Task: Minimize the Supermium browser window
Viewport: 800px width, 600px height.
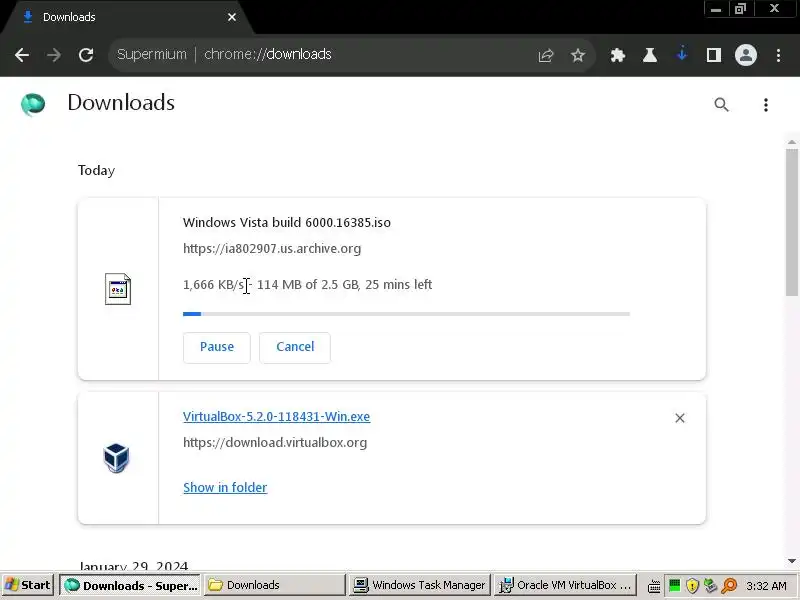Action: coord(716,9)
